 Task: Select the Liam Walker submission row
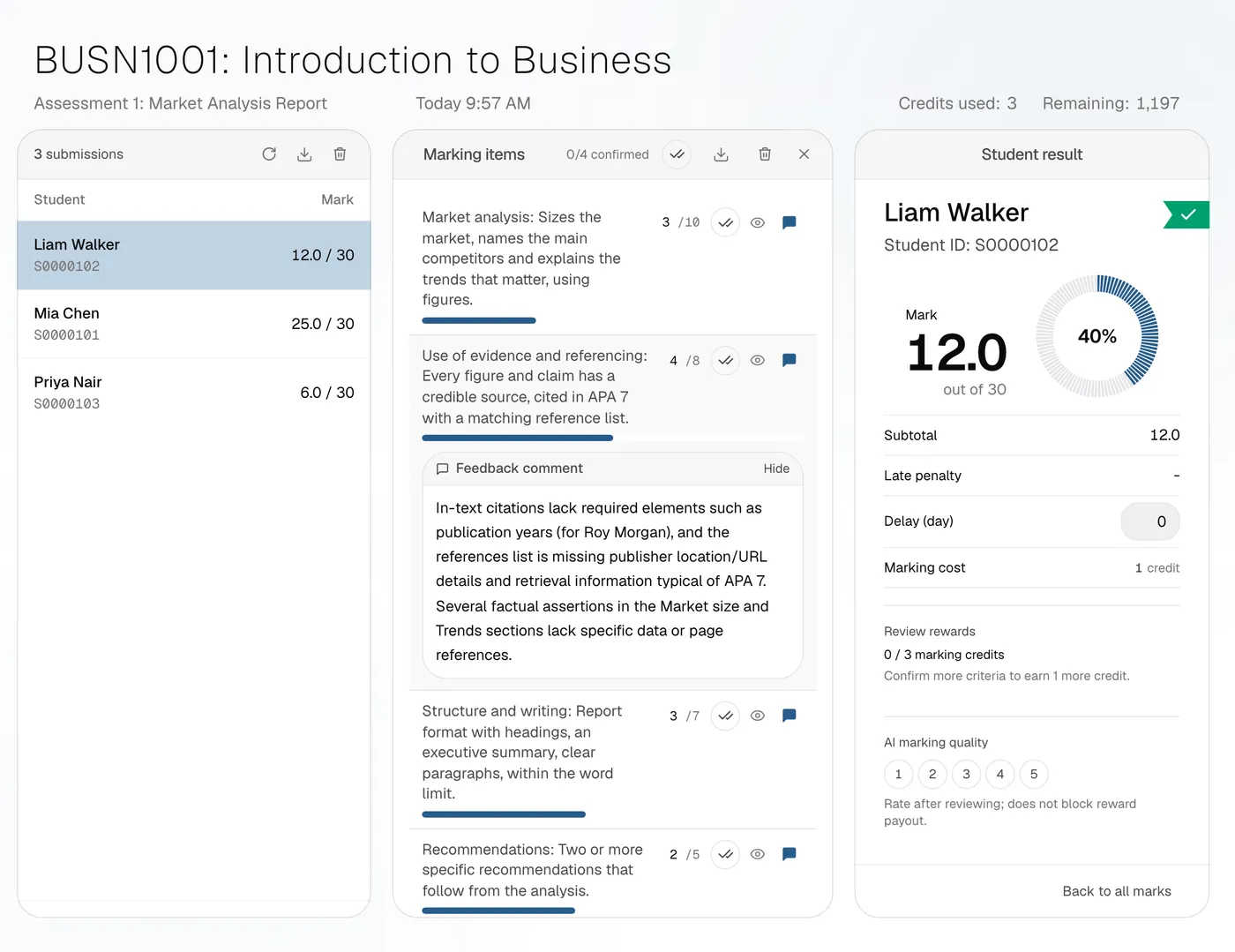click(x=194, y=255)
